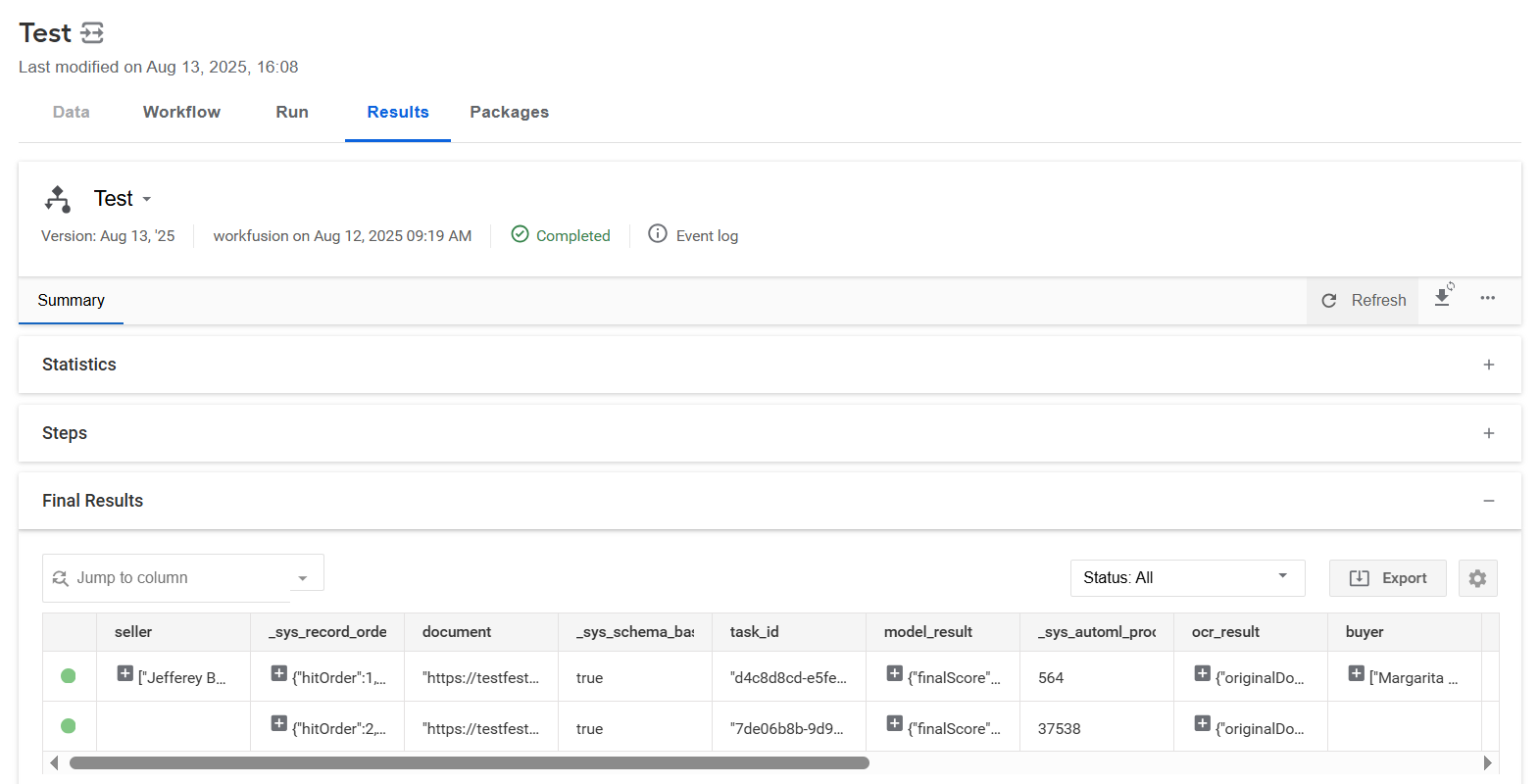Open the Packages tab
This screenshot has height=784, width=1539.
[509, 112]
